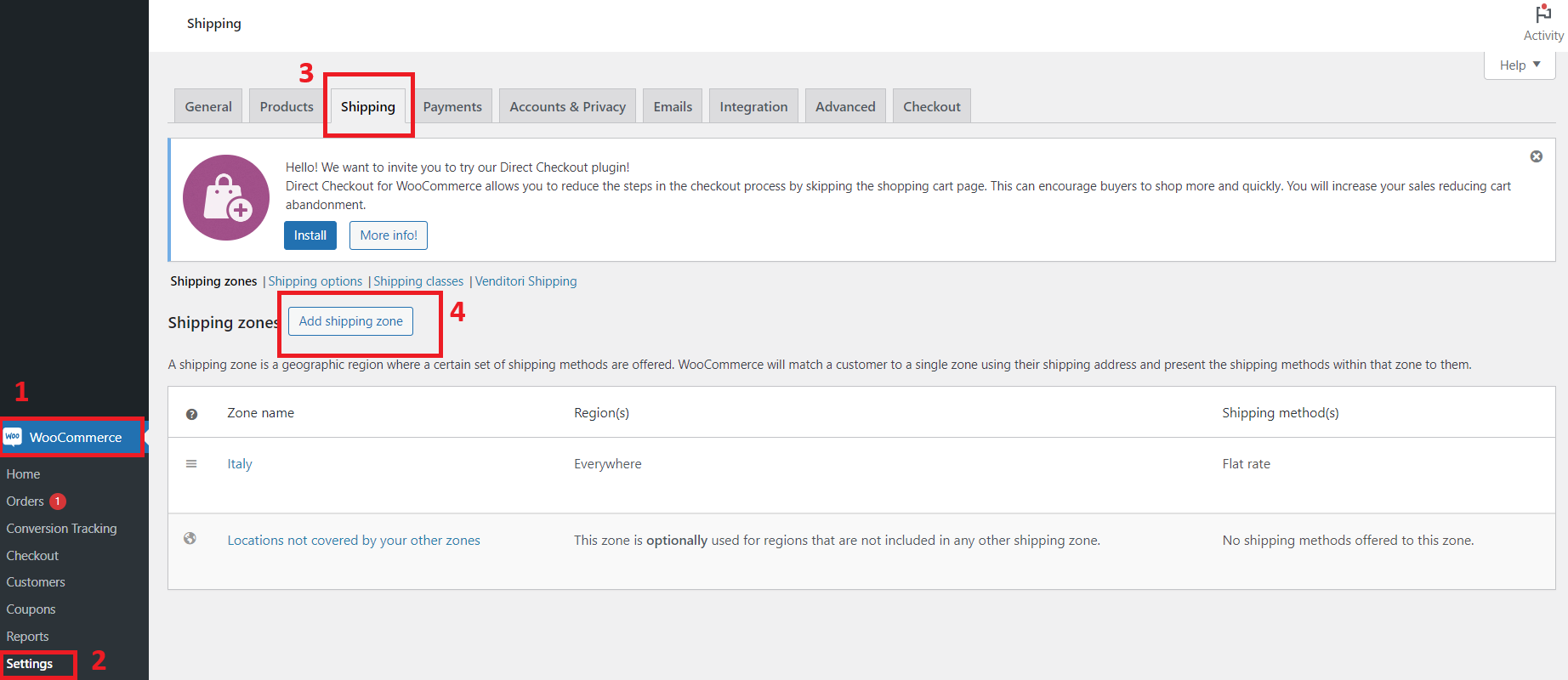Click the Zone name column header
The height and width of the screenshot is (680, 1568).
[260, 413]
